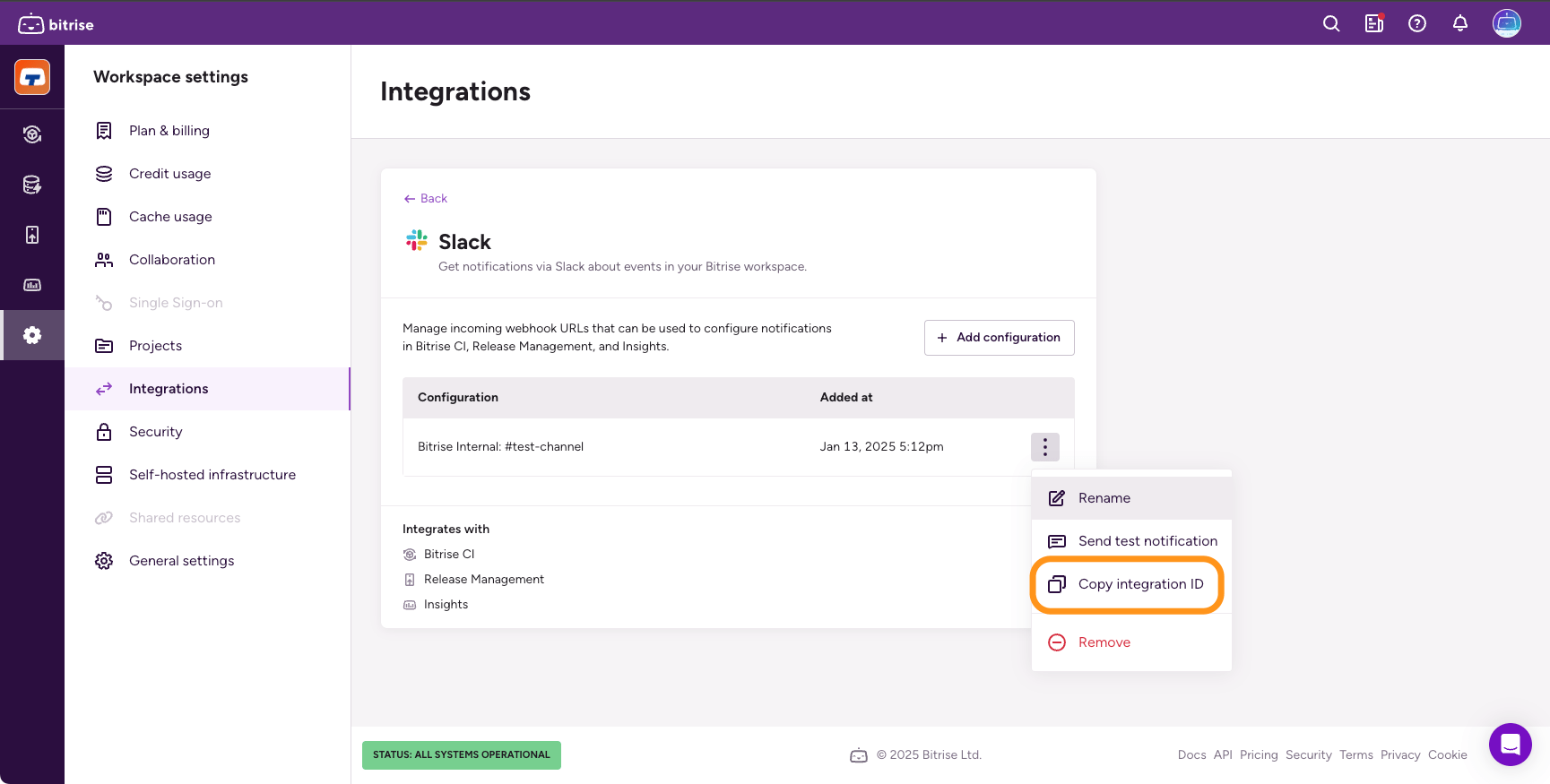This screenshot has width=1550, height=784.
Task: Go to Plan & billing
Action: 207,131
